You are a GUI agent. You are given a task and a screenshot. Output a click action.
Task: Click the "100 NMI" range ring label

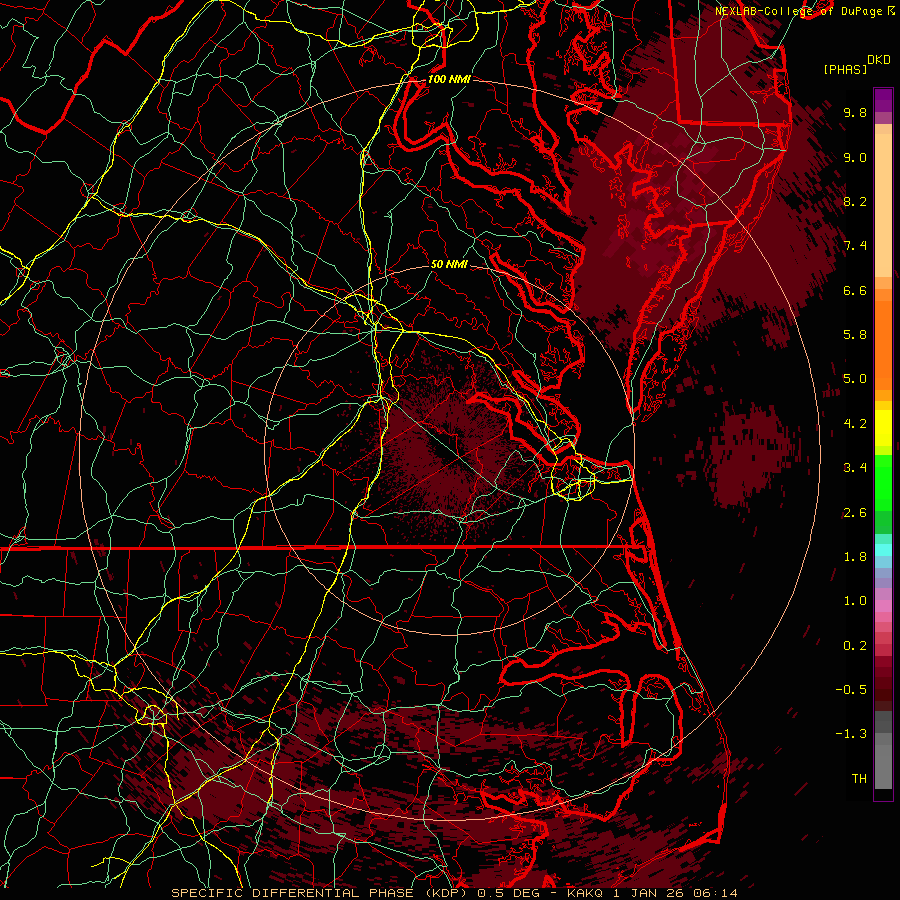pos(449,79)
